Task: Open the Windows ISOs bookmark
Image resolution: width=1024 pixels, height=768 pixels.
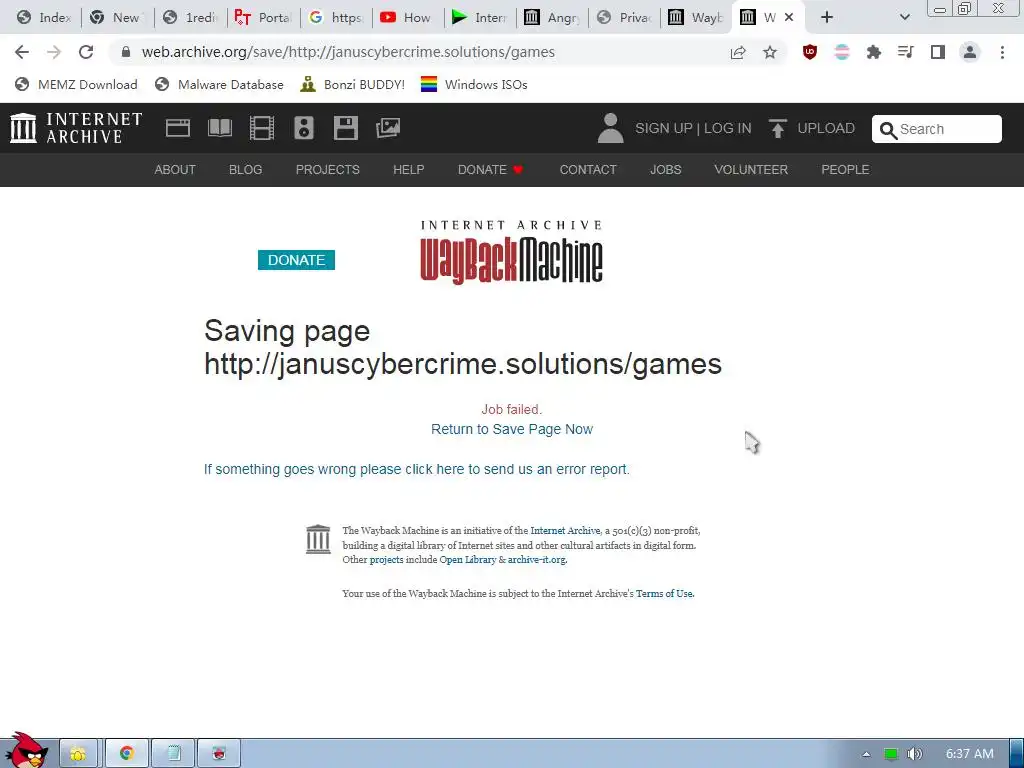Action: pyautogui.click(x=474, y=85)
